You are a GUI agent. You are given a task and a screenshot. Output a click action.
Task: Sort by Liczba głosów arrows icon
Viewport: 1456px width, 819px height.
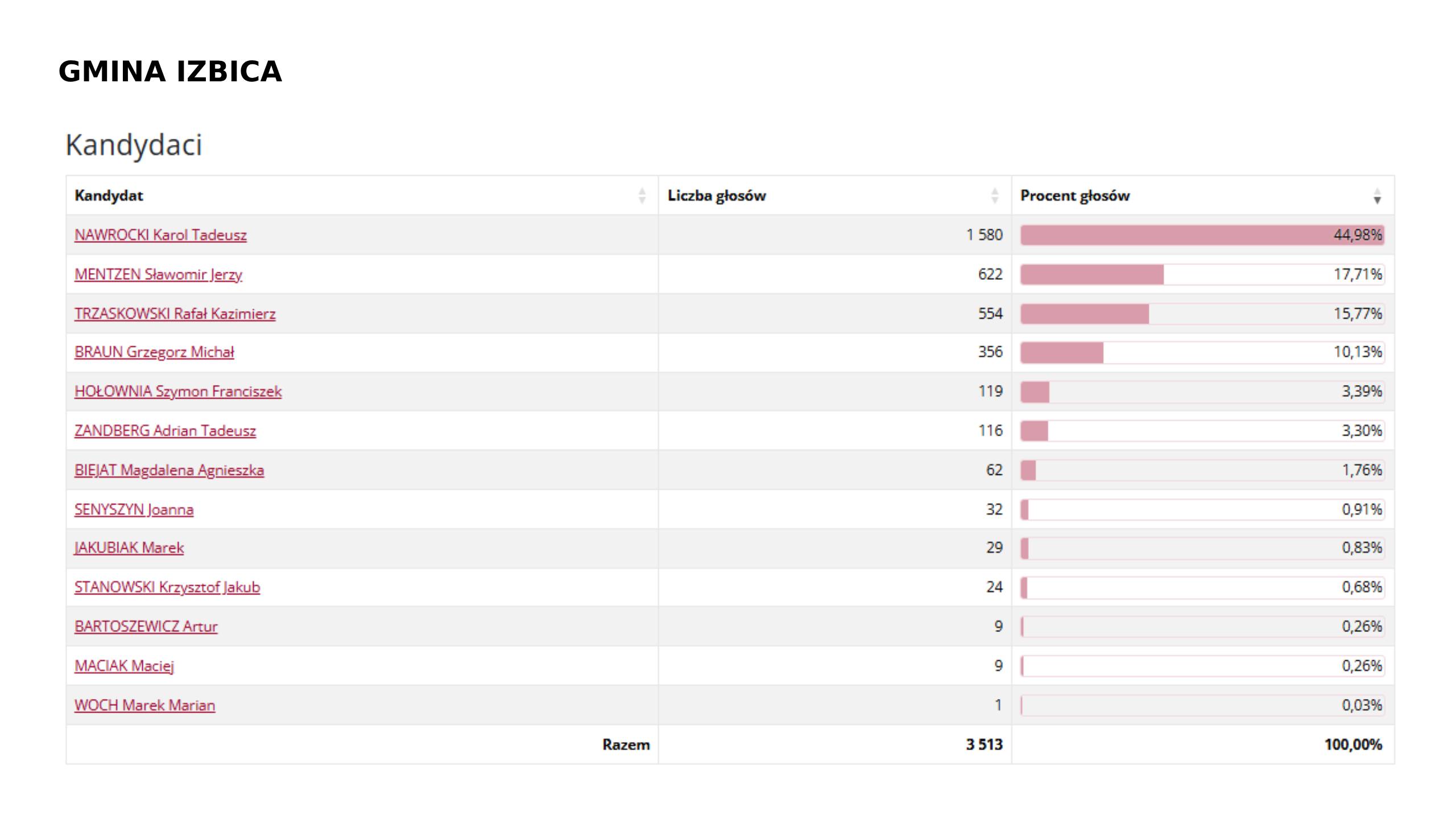pos(994,196)
